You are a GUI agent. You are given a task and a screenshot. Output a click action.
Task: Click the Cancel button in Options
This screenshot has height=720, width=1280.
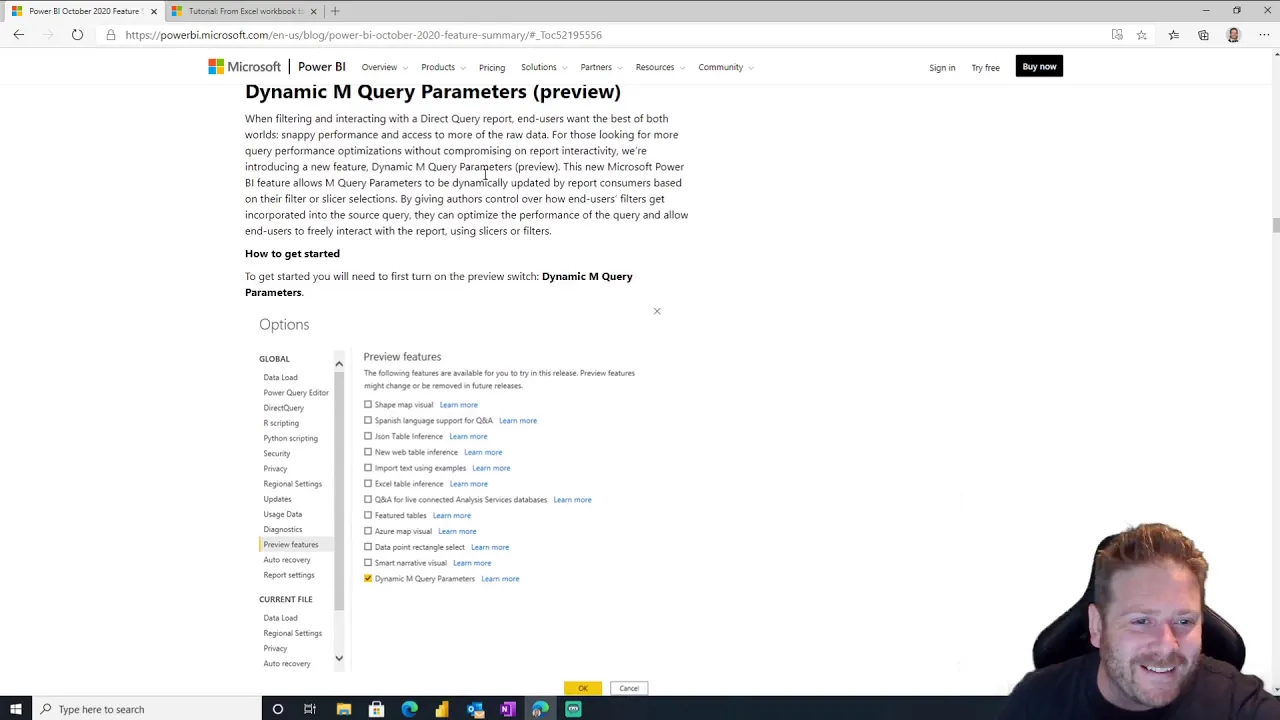629,688
